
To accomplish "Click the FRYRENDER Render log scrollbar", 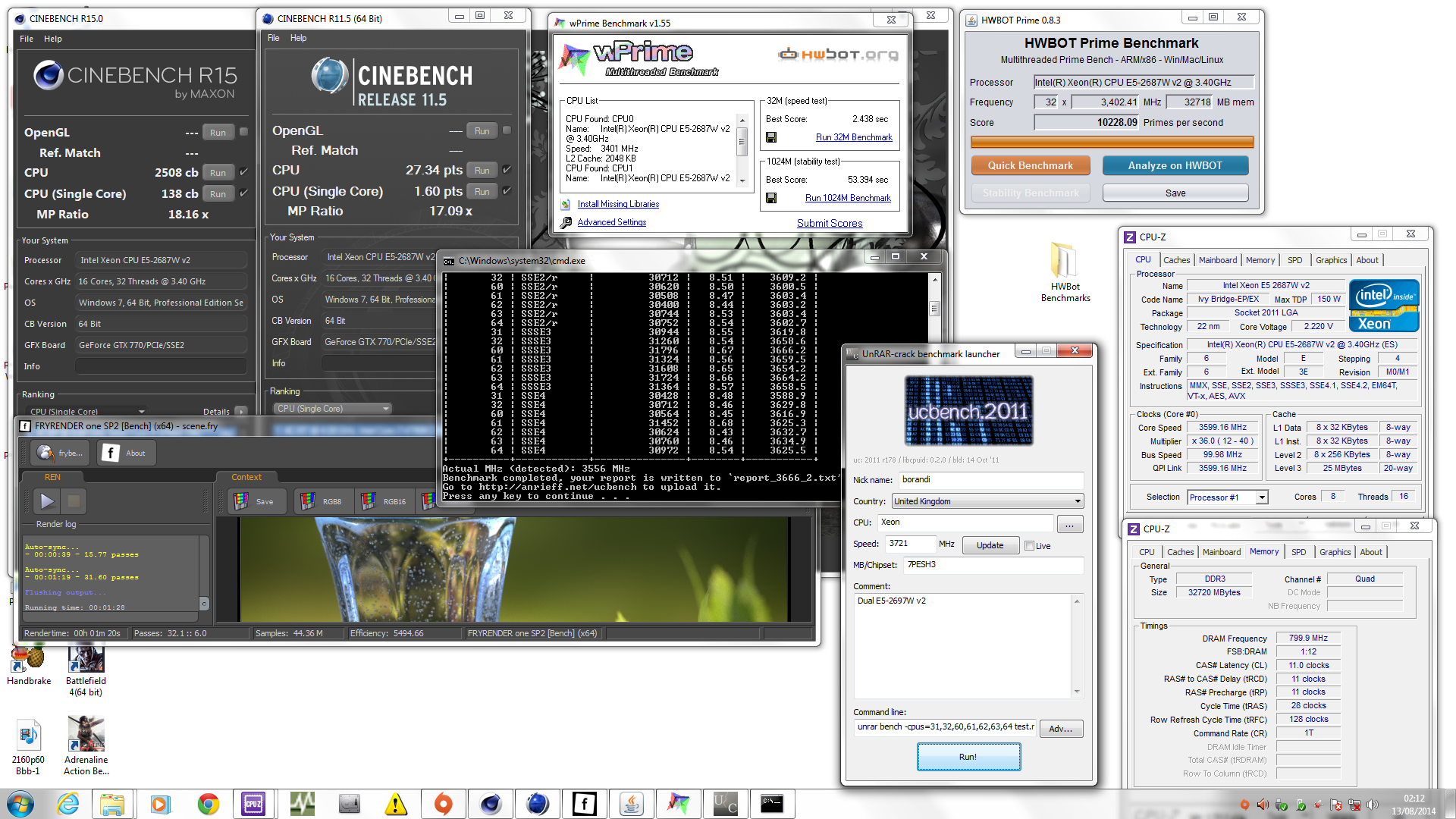I will tap(203, 573).
